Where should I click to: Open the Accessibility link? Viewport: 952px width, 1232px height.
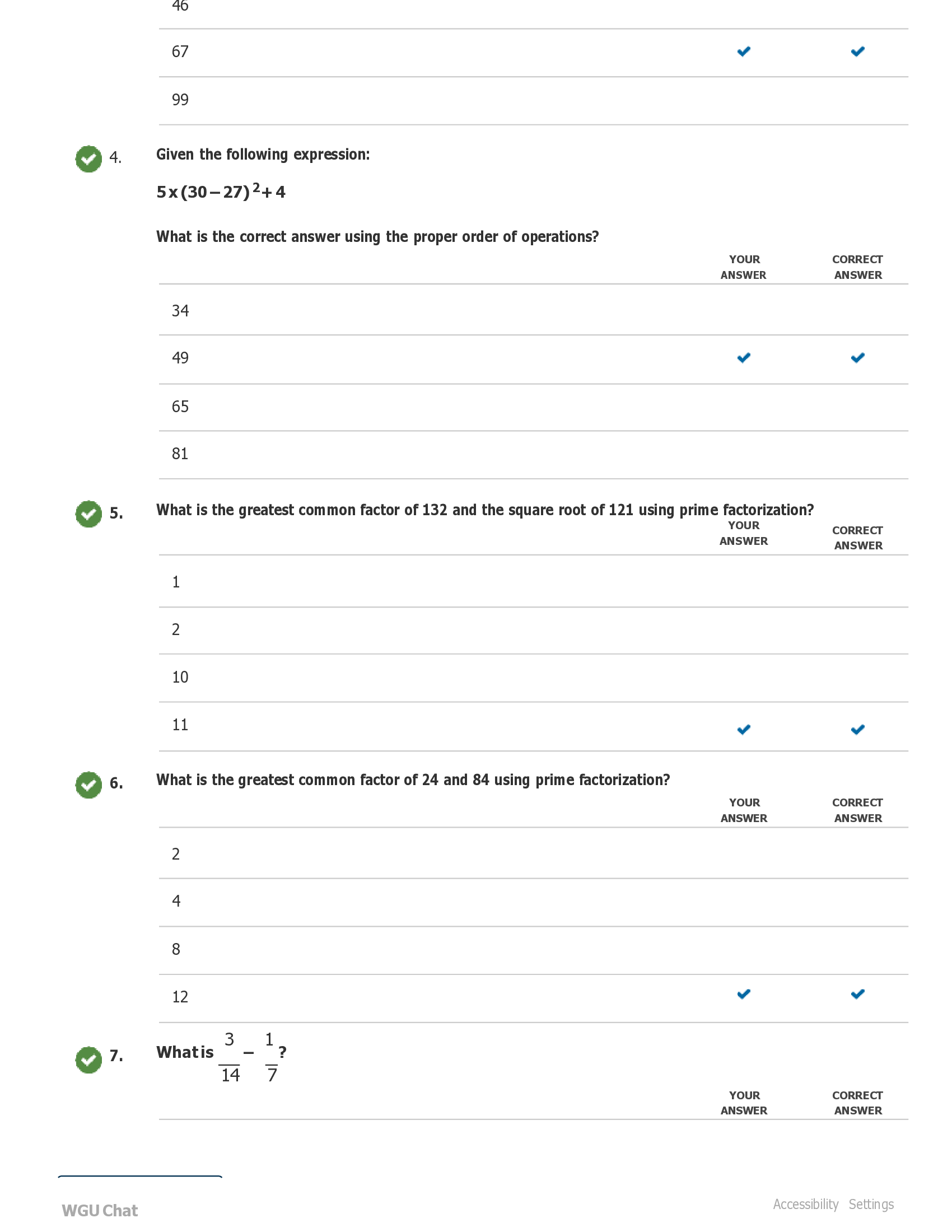(x=805, y=1205)
